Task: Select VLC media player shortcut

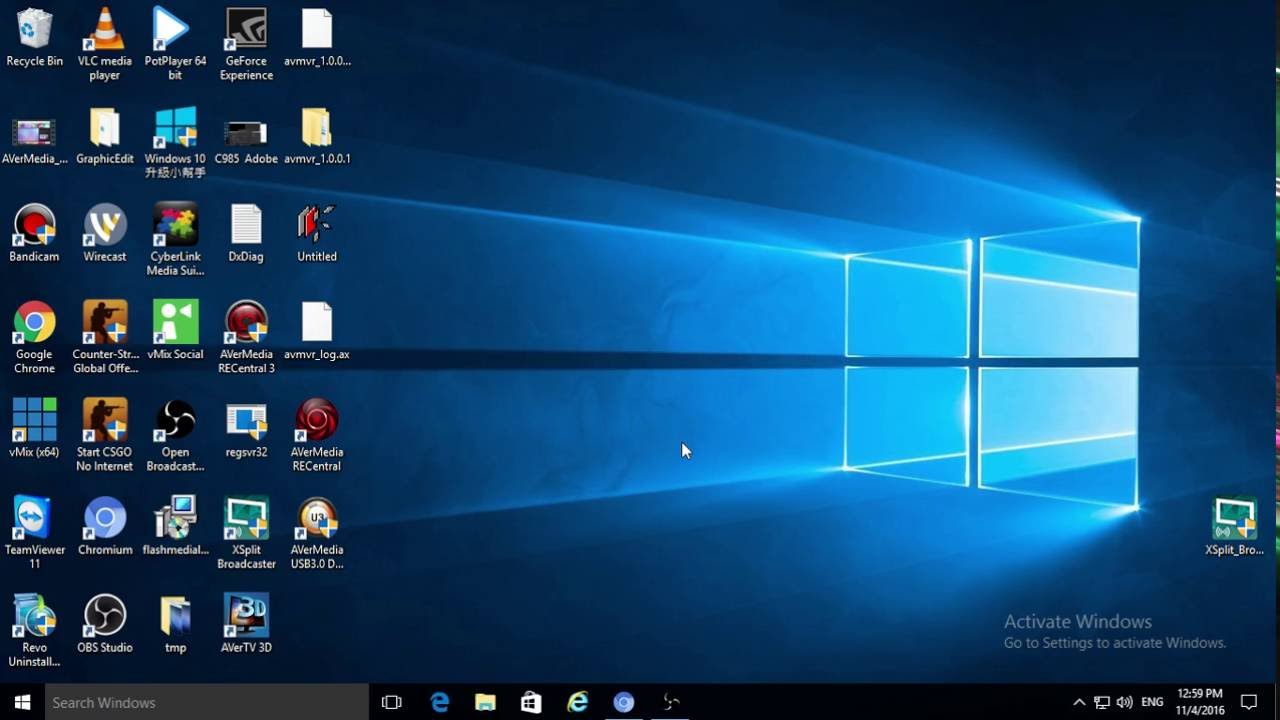Action: coord(105,44)
